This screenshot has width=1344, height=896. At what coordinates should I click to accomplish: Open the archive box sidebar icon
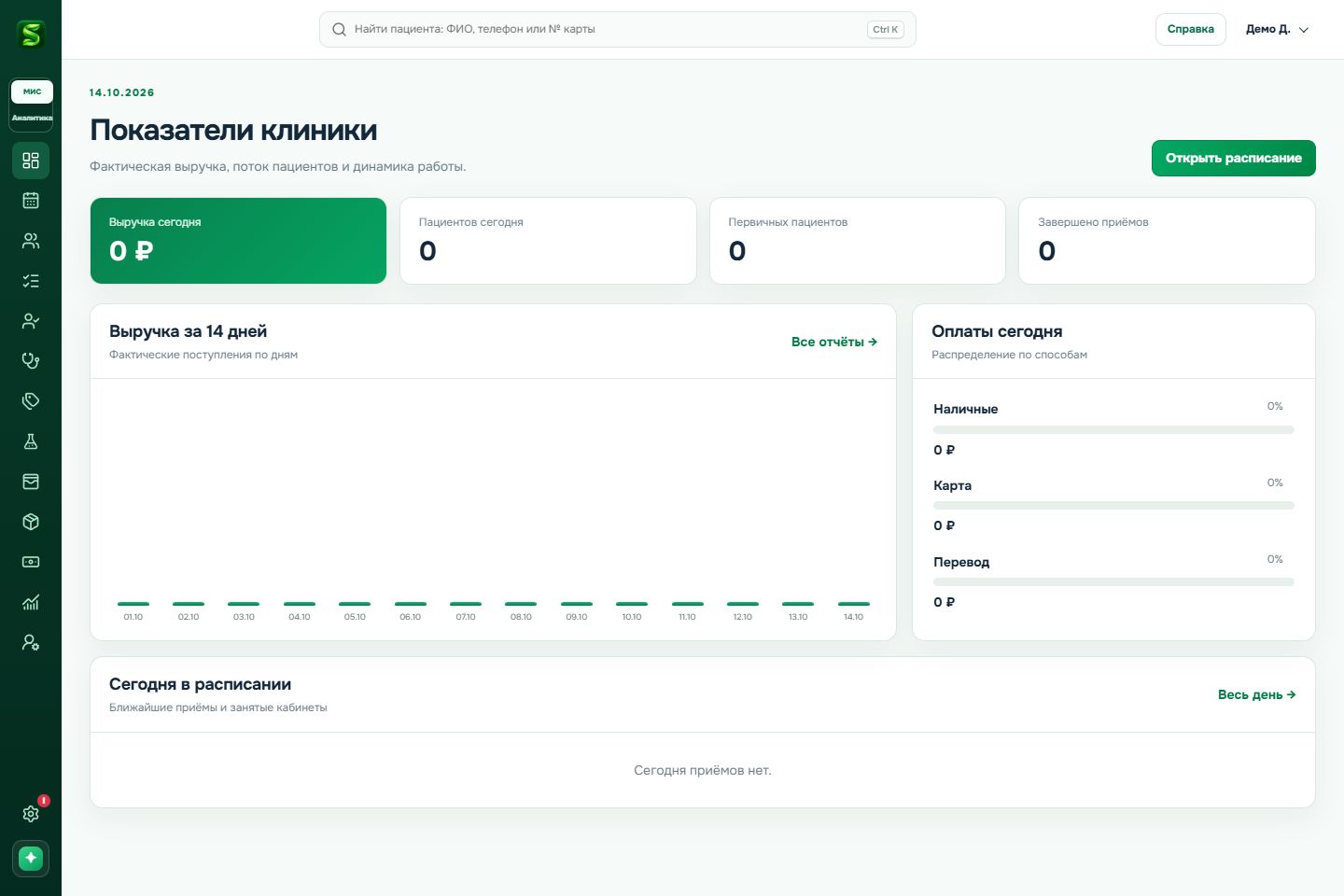(31, 482)
